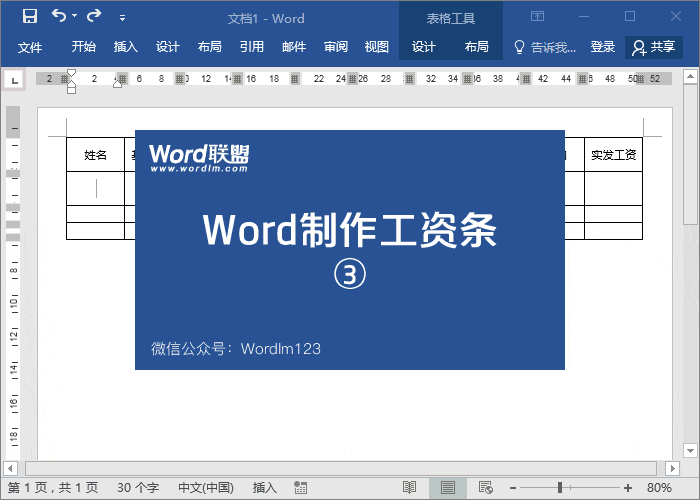Click the Save icon in quick access toolbar
Viewport: 700px width, 500px height.
(x=30, y=17)
